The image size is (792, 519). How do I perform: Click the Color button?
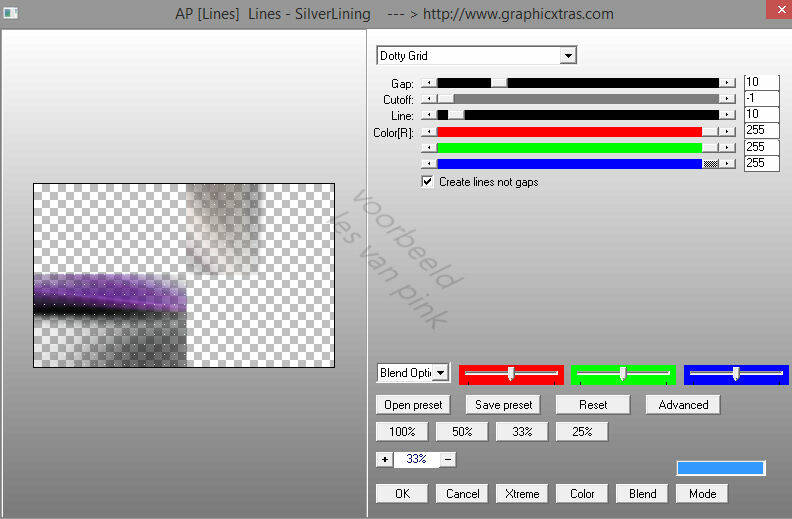coord(582,494)
